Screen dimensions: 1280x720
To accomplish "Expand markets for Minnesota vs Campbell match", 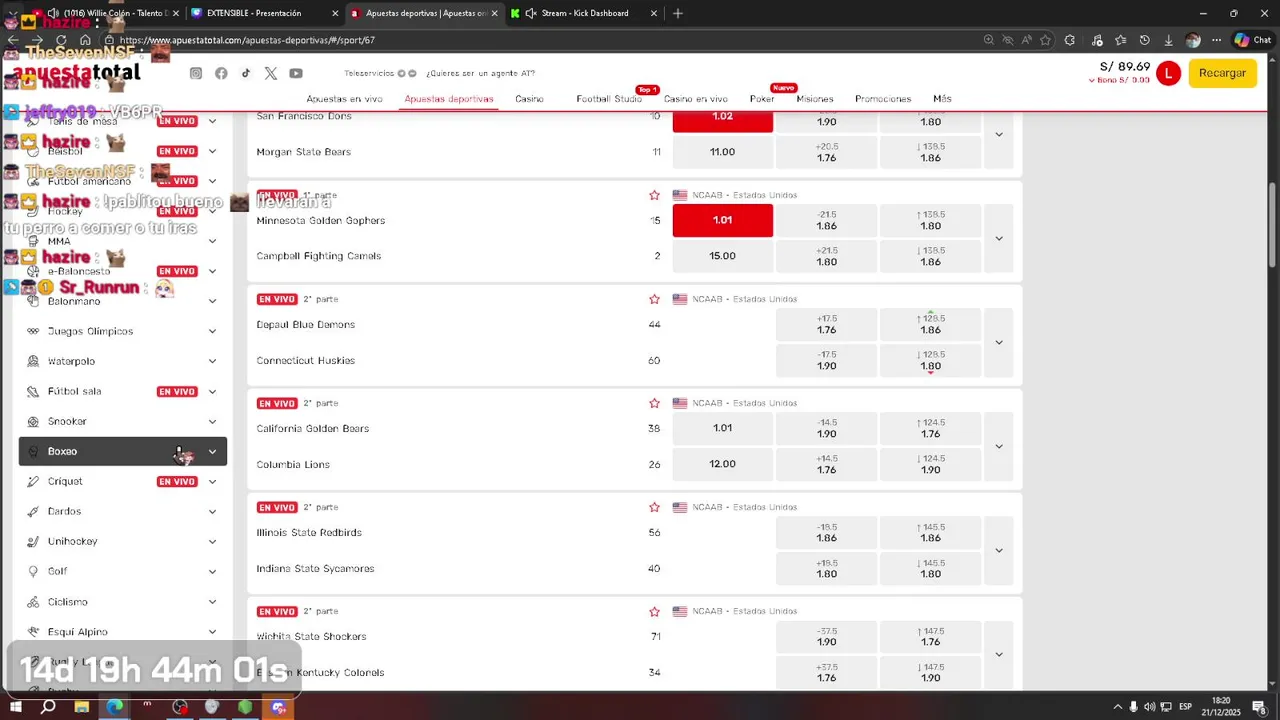I will pos(999,238).
